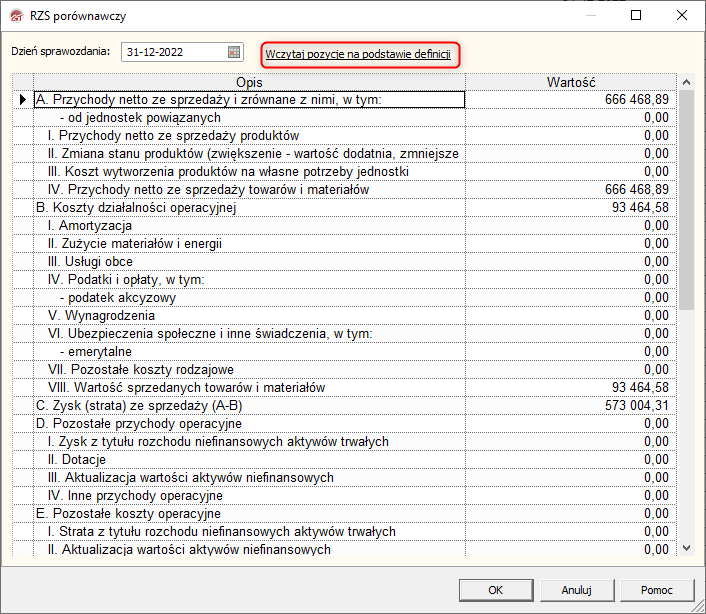This screenshot has width=706, height=614.
Task: Click value 573 004,31 in row C
Action: pos(637,406)
